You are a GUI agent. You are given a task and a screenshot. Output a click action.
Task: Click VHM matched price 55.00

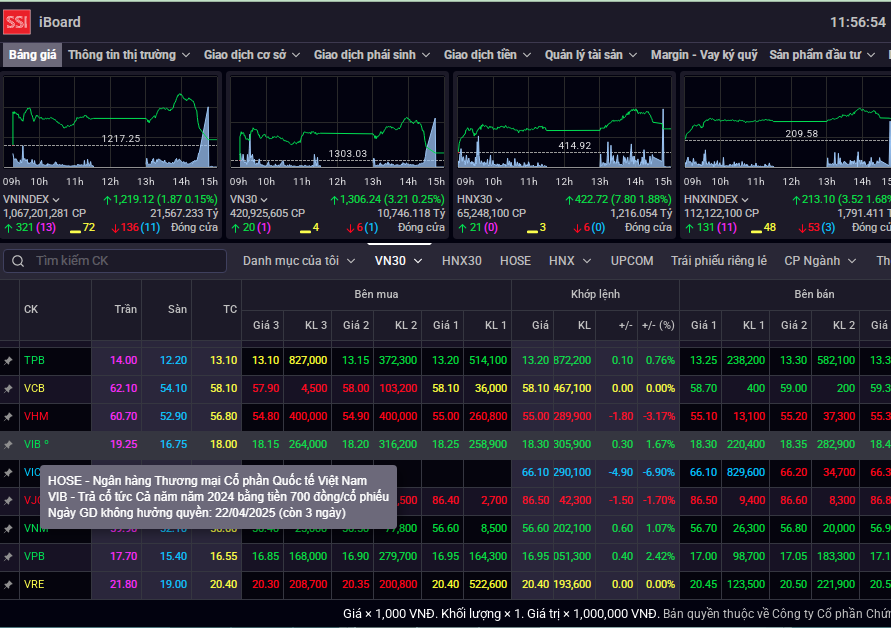pos(536,417)
